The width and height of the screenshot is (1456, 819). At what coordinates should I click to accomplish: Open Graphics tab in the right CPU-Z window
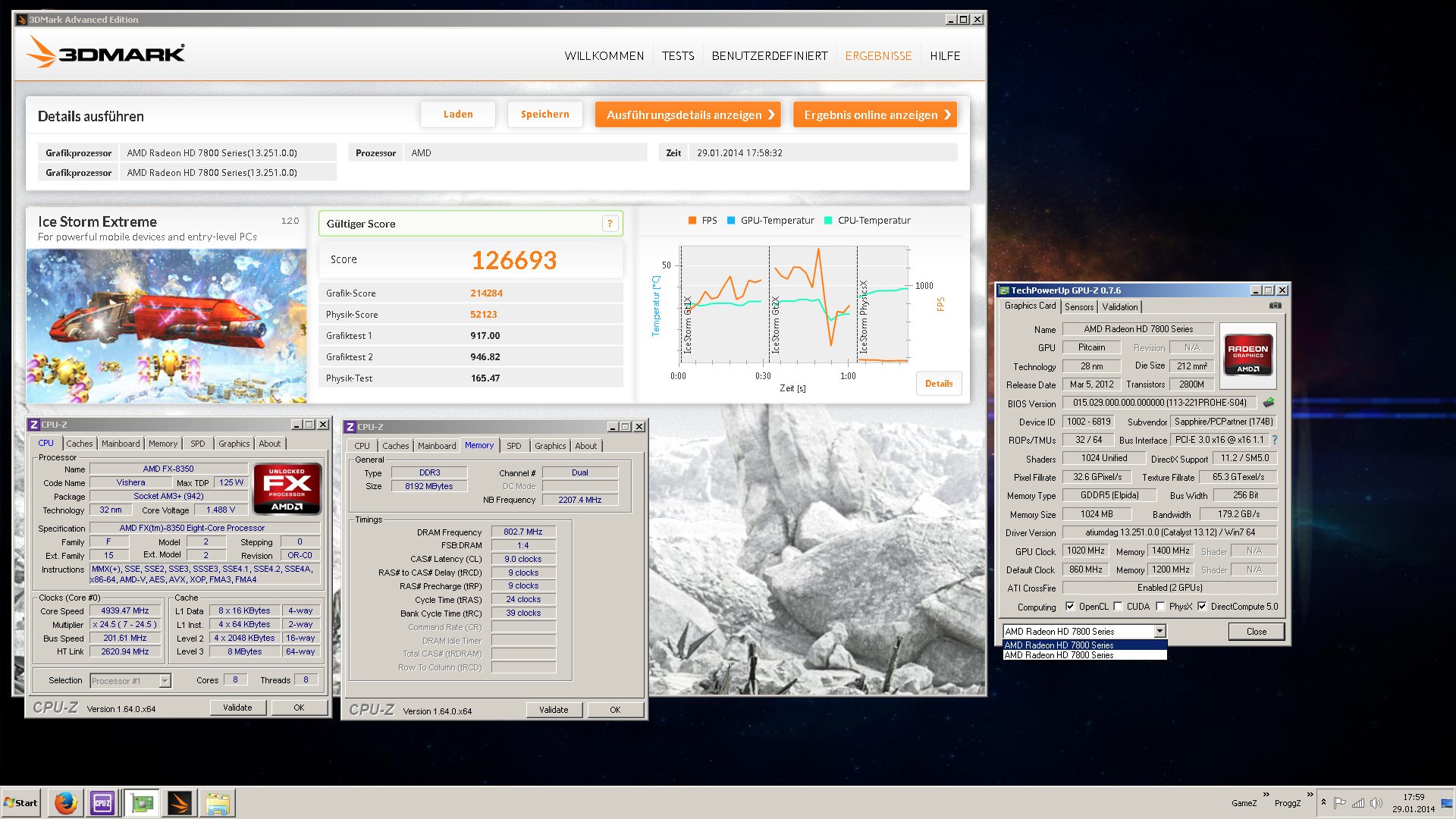point(550,446)
